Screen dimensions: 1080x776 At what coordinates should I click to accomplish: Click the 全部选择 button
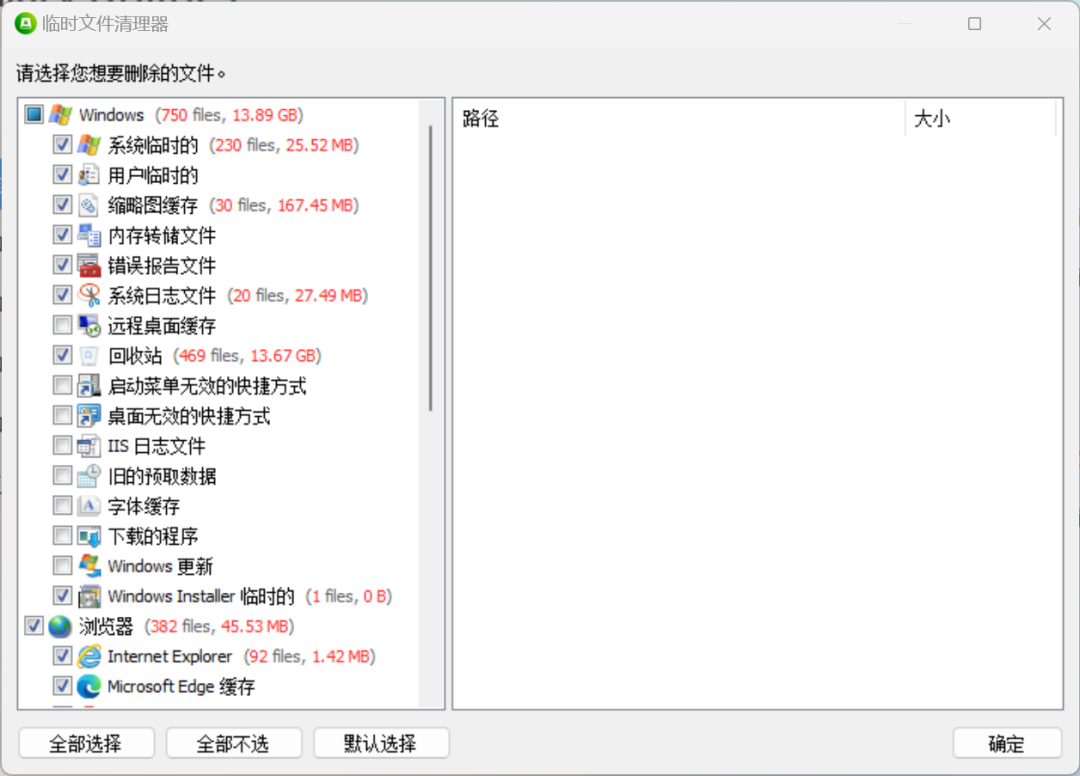pos(86,744)
